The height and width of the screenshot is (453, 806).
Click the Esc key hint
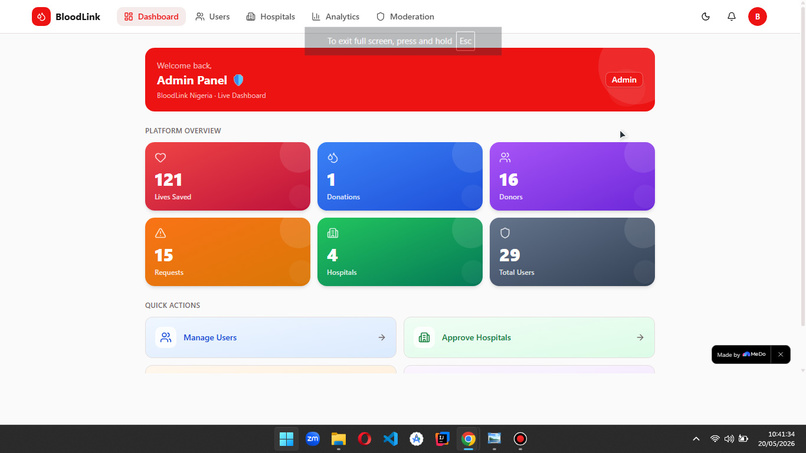(465, 41)
